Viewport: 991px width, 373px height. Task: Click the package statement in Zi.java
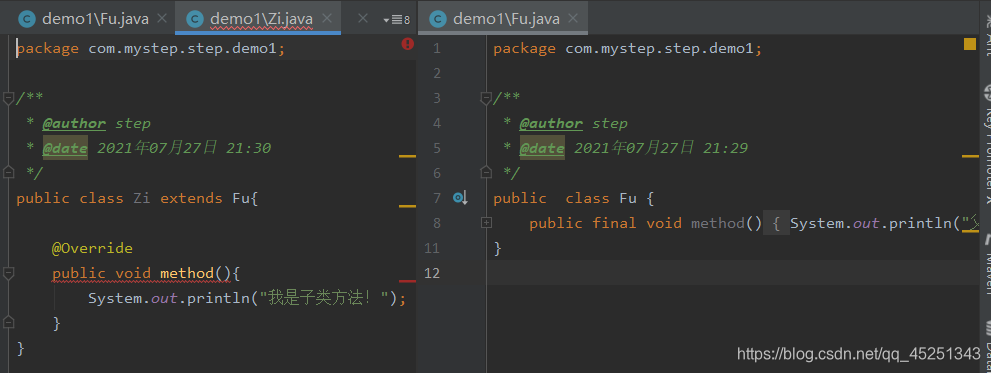[151, 48]
